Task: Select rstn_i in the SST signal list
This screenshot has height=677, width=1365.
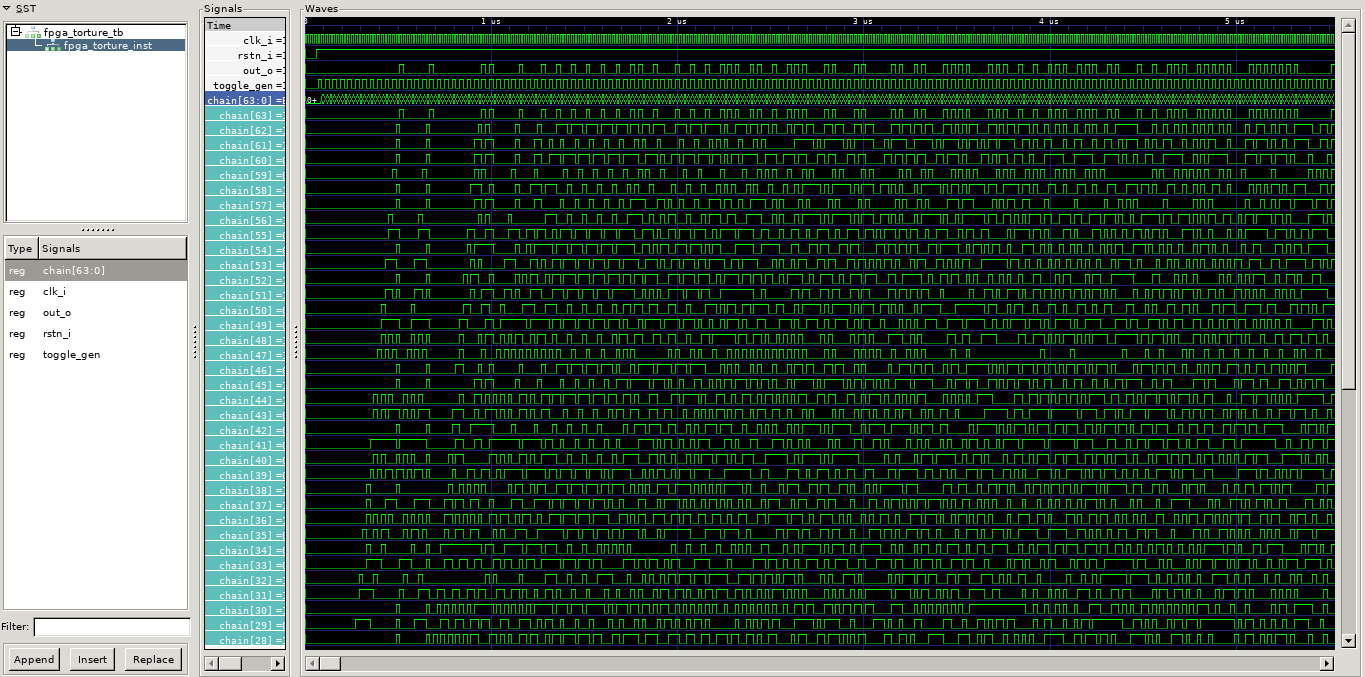Action: pos(96,333)
